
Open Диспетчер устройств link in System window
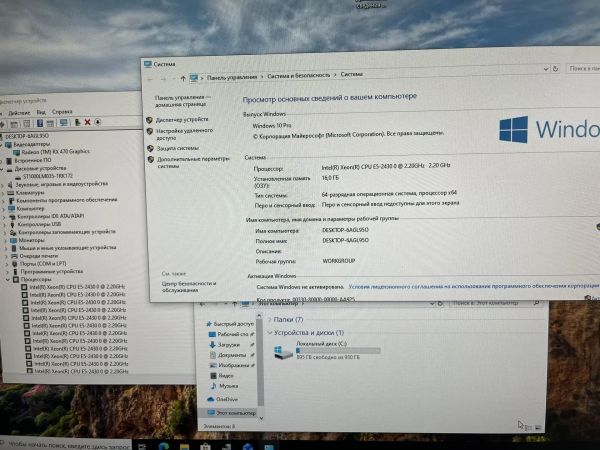(x=182, y=119)
